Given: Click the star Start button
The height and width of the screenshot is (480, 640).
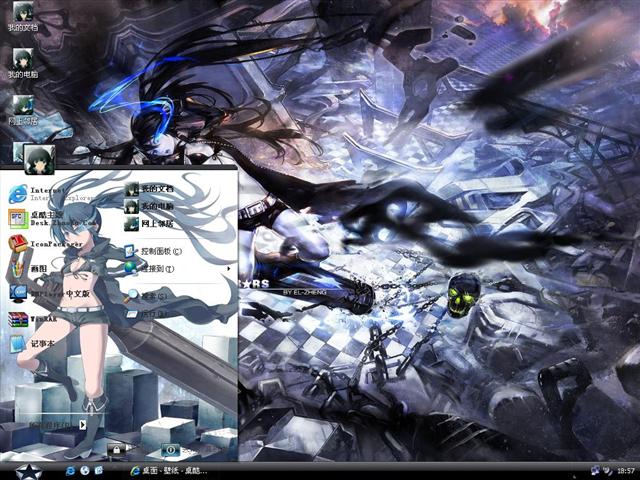Looking at the screenshot, I should pos(29,471).
